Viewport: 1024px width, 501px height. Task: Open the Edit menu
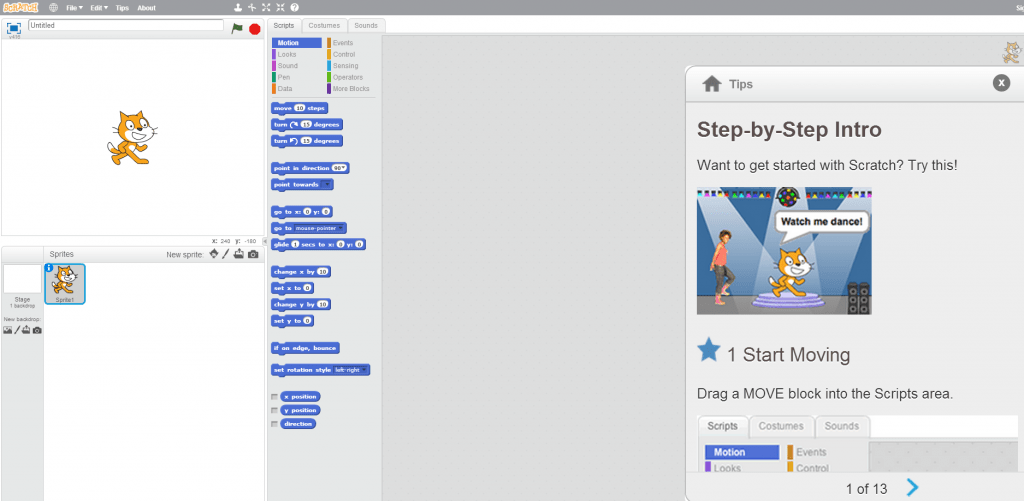[99, 8]
